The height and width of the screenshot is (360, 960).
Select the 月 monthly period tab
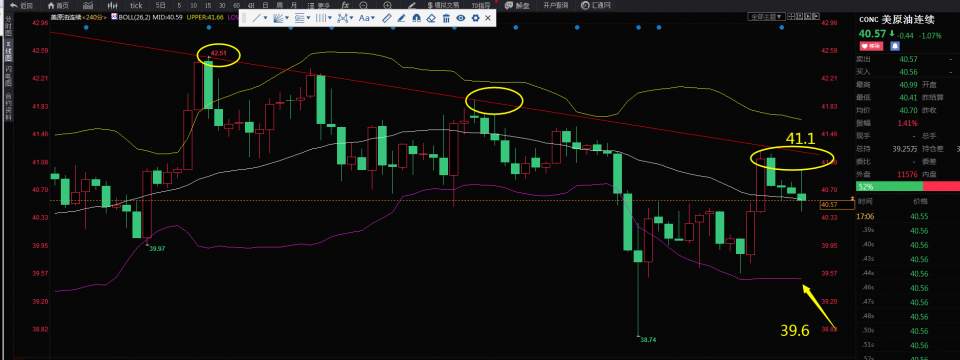pyautogui.click(x=293, y=6)
